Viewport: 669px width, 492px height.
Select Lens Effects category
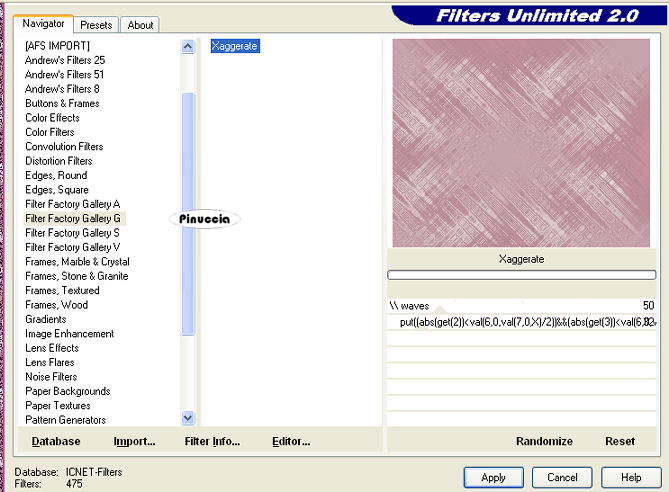(52, 348)
